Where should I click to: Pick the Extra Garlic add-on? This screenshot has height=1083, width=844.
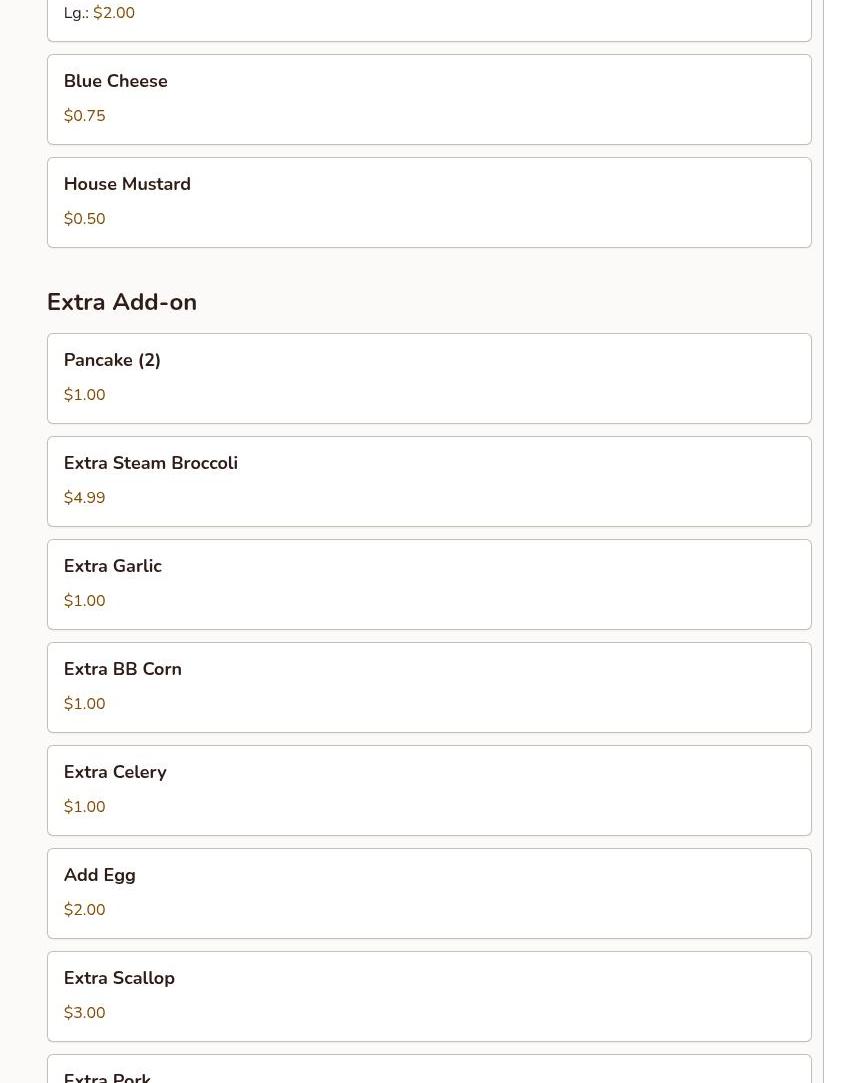[x=429, y=584]
